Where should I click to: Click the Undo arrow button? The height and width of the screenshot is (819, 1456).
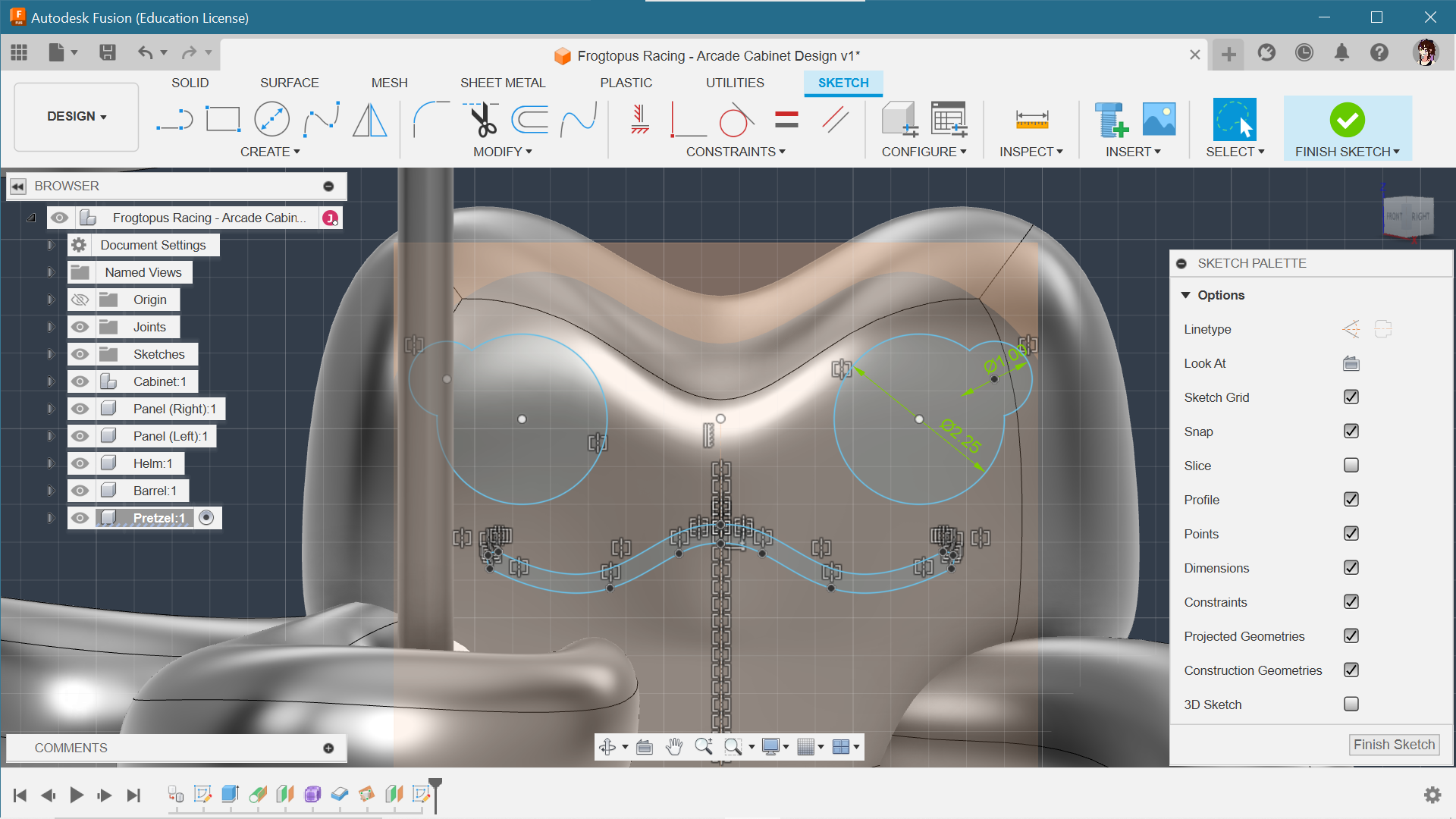pyautogui.click(x=144, y=52)
